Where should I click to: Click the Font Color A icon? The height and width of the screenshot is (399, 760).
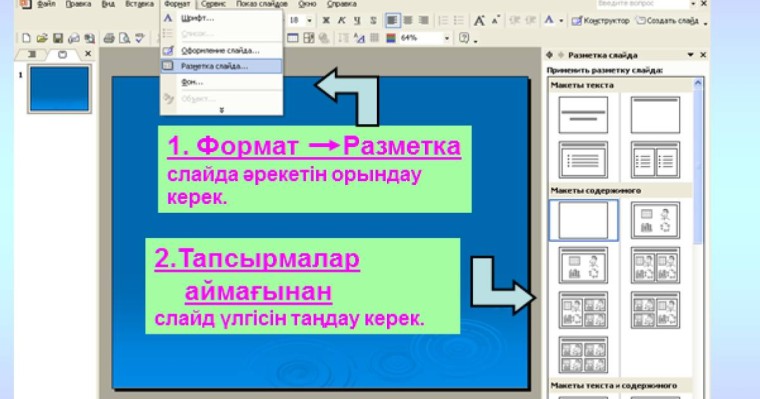pos(549,20)
